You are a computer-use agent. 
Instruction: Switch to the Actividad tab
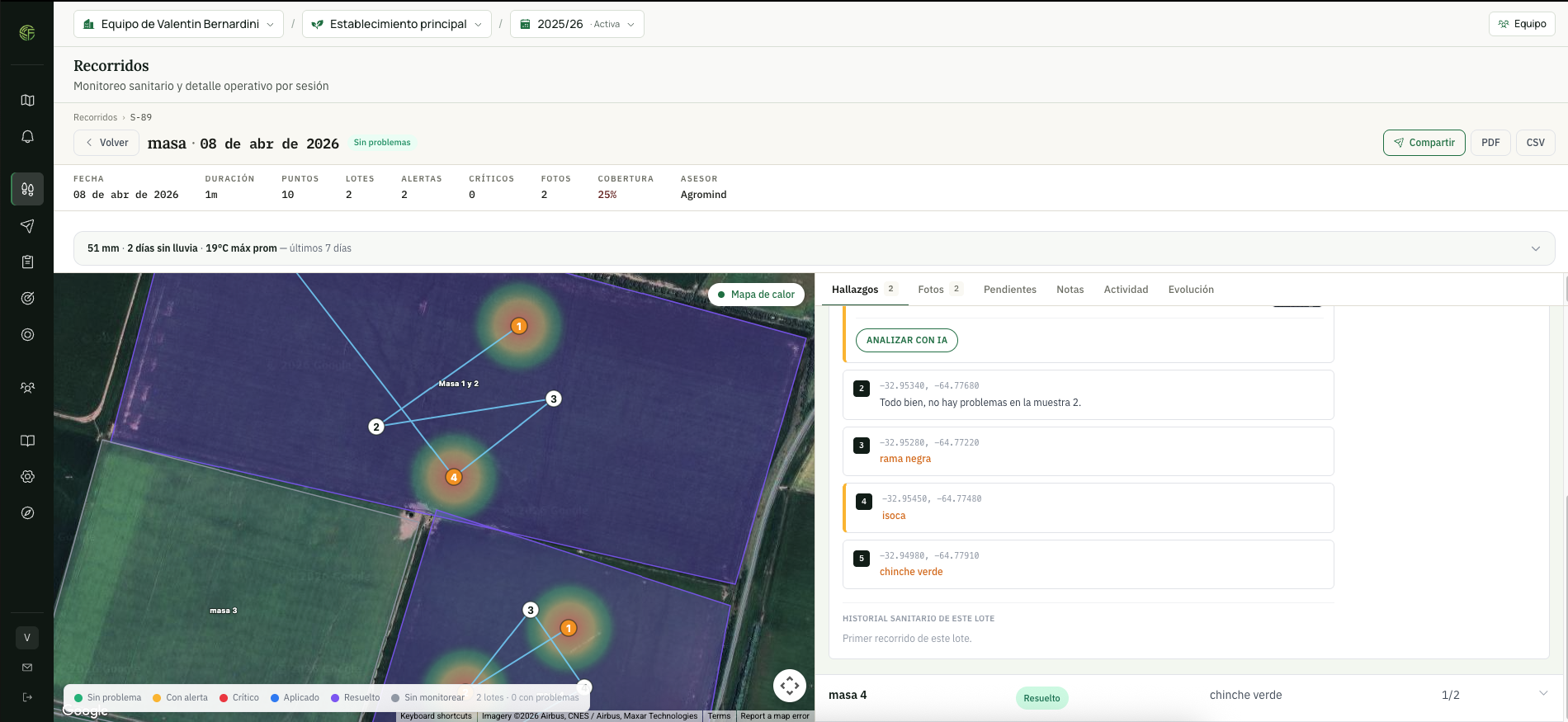pos(1126,290)
